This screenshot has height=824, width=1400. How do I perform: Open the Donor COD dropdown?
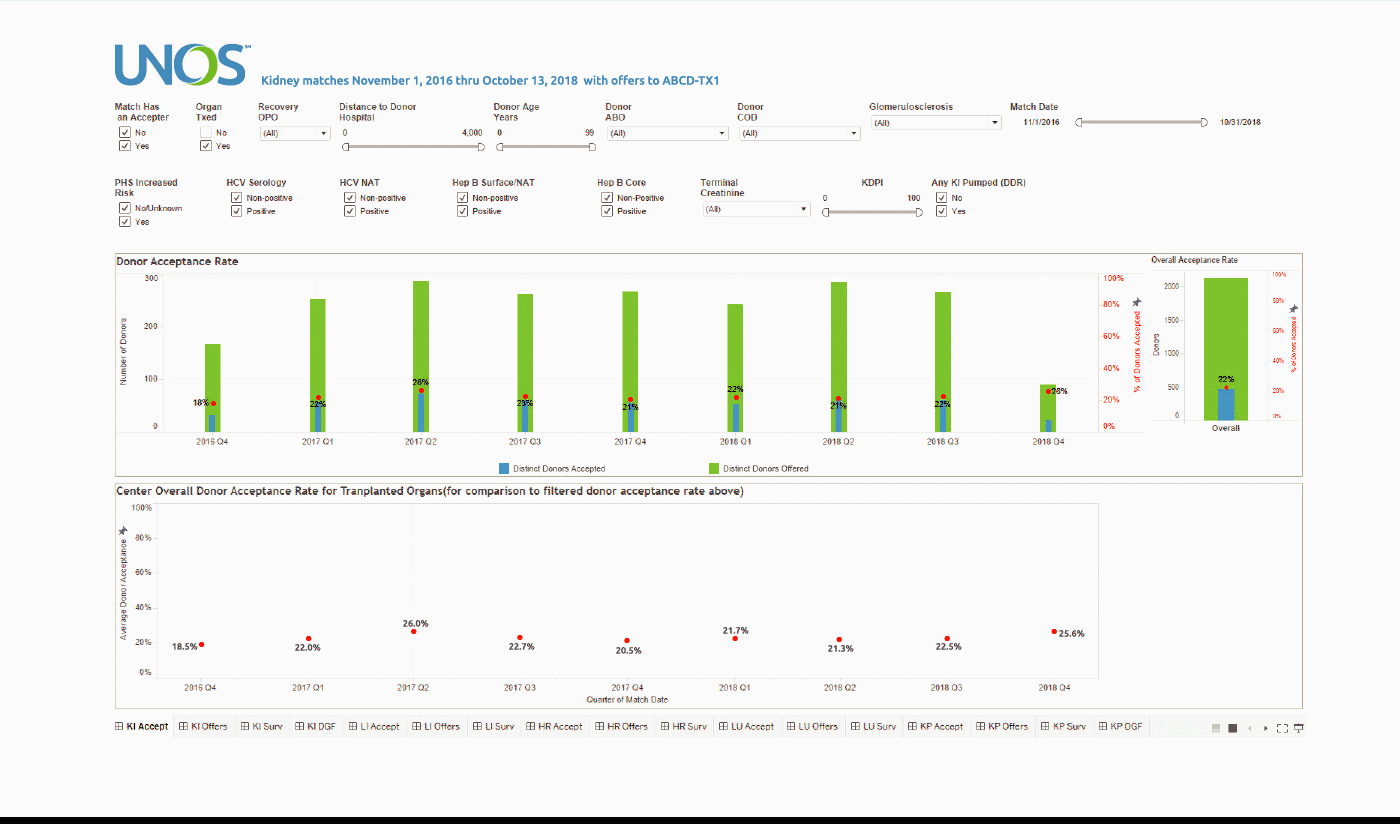point(799,133)
